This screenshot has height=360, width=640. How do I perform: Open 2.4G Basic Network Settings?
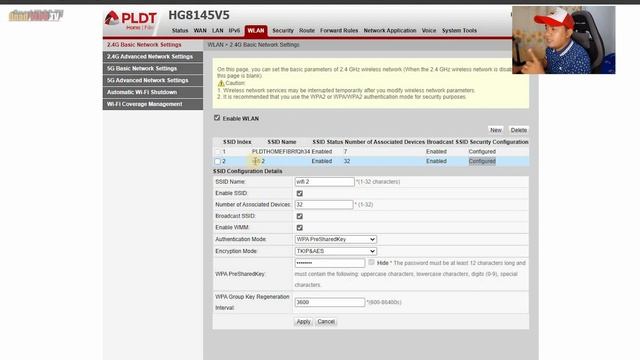(153, 44)
